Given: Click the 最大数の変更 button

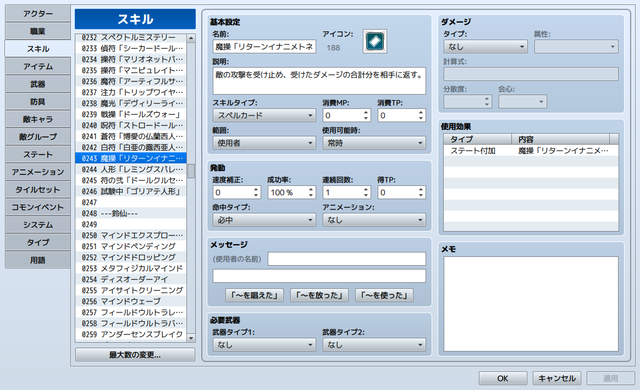Looking at the screenshot, I should tap(135, 355).
